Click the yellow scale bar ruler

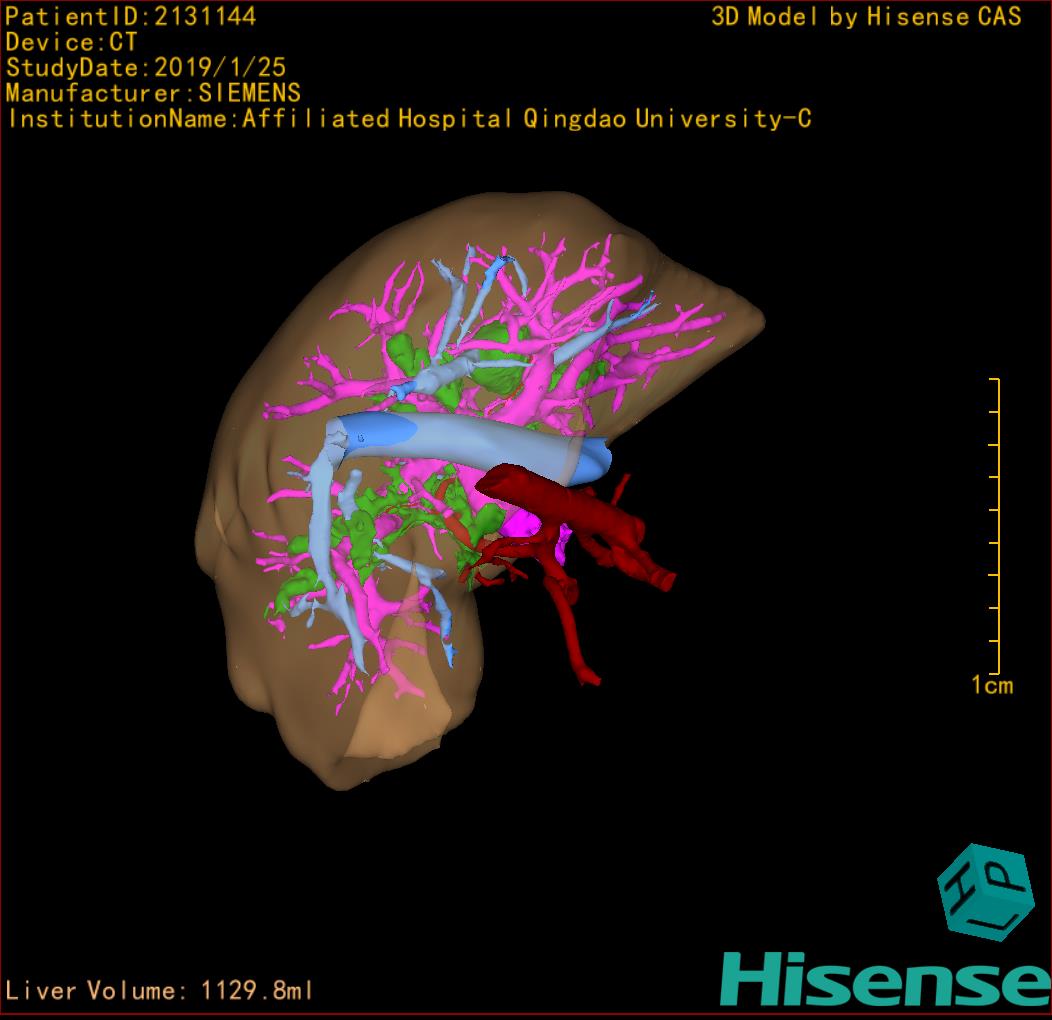pos(995,526)
